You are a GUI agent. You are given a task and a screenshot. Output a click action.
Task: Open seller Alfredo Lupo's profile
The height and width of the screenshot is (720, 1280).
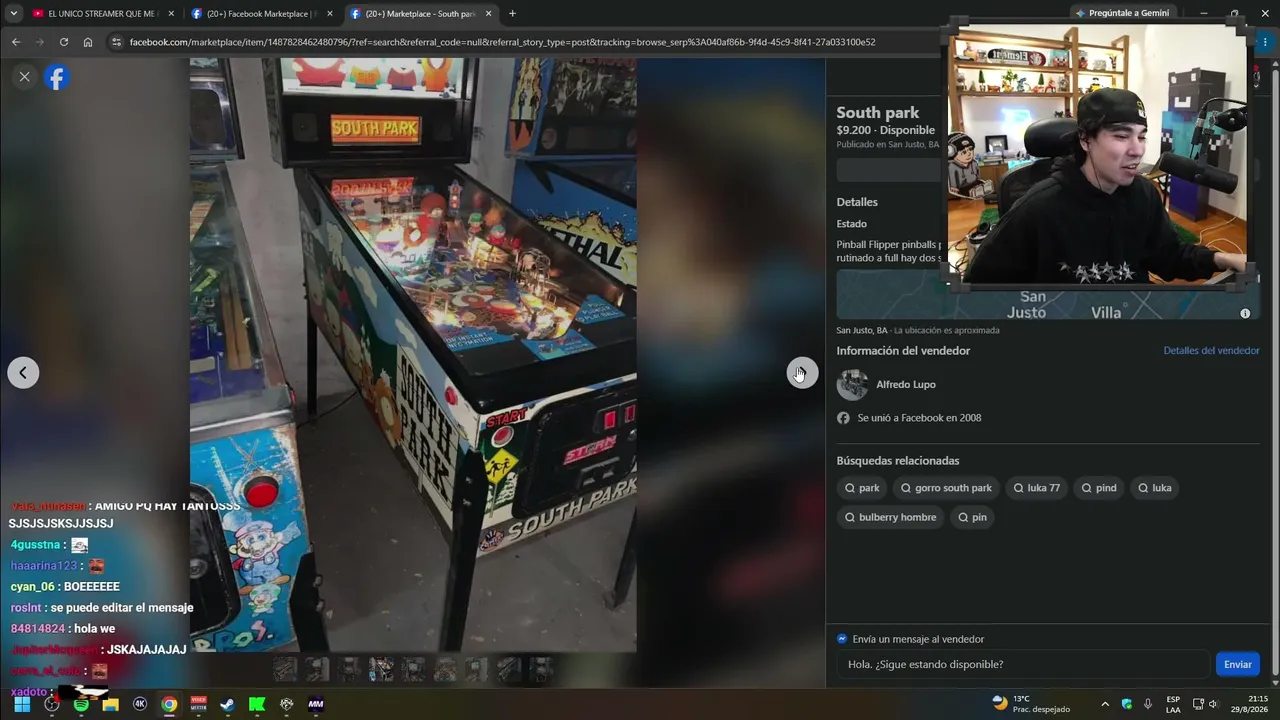[x=906, y=385]
